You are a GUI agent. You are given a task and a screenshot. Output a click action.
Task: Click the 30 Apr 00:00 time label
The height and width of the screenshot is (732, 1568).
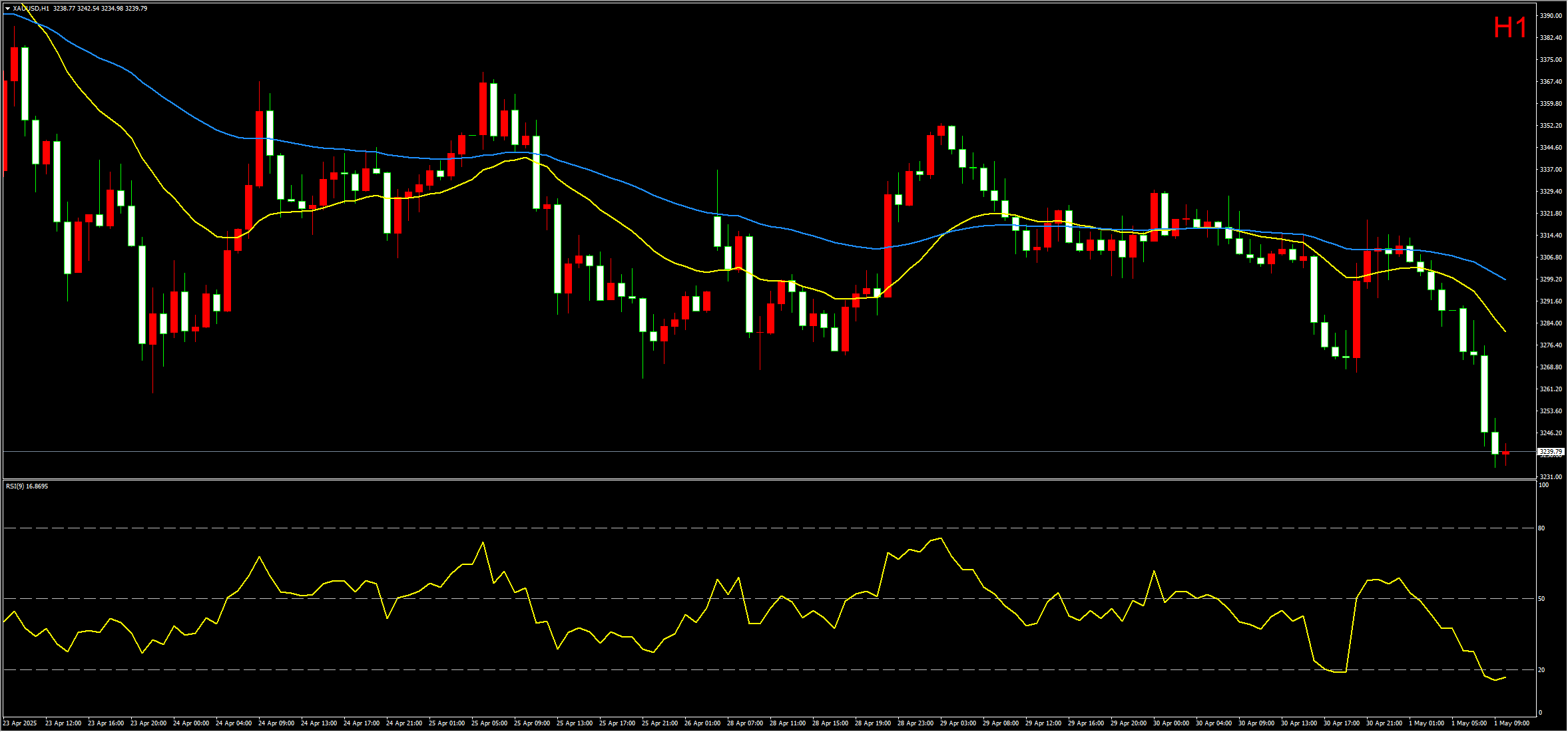pyautogui.click(x=1171, y=723)
